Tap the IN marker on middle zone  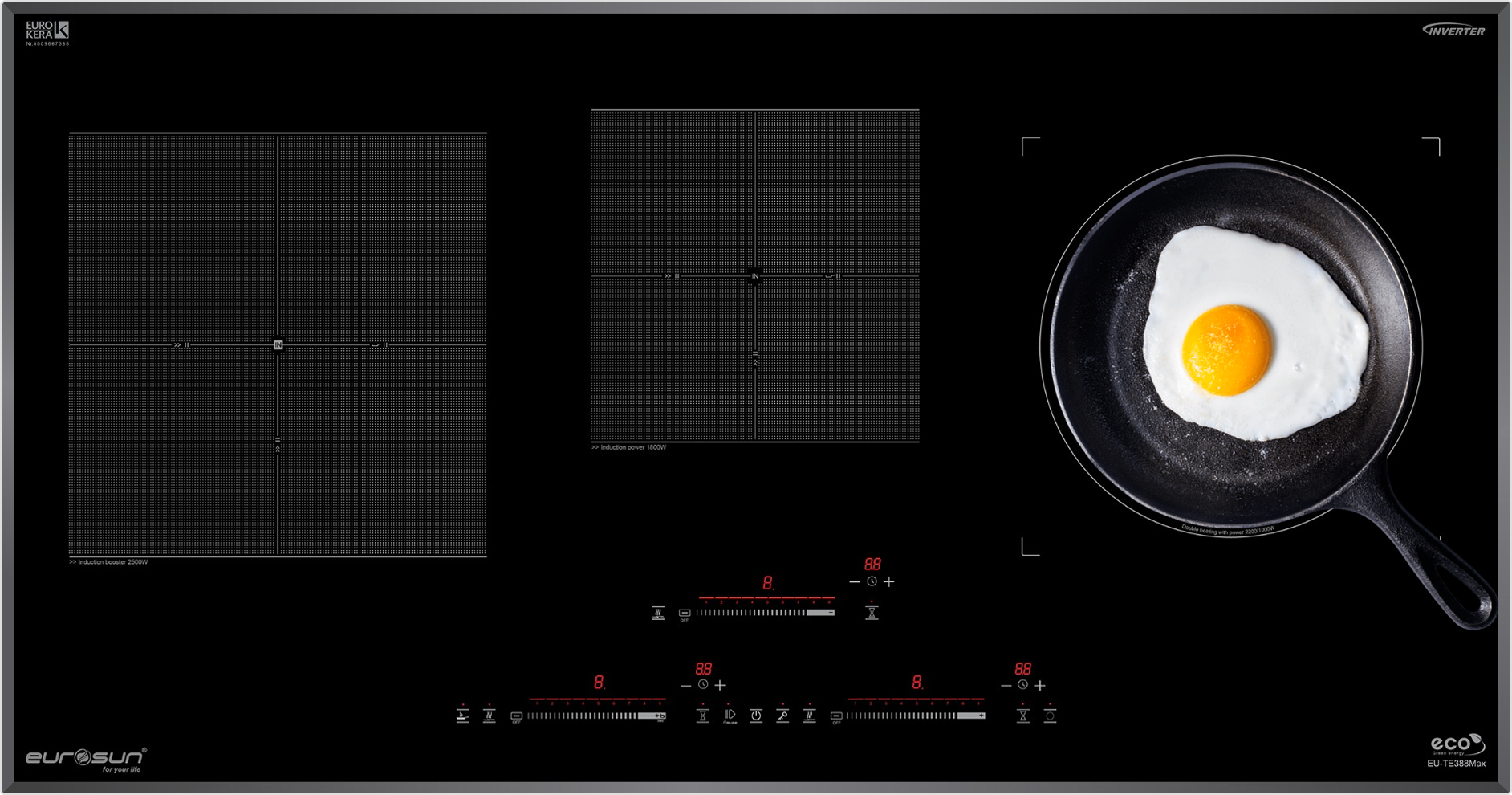755,276
